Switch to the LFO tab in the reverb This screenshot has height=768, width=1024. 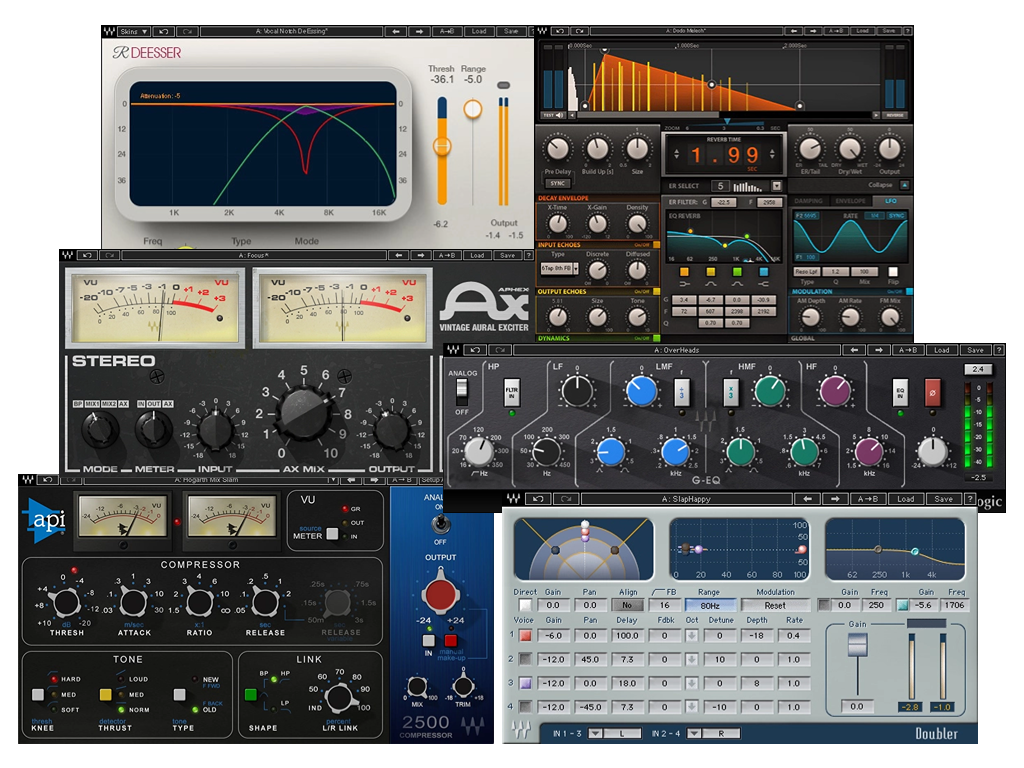pos(891,201)
